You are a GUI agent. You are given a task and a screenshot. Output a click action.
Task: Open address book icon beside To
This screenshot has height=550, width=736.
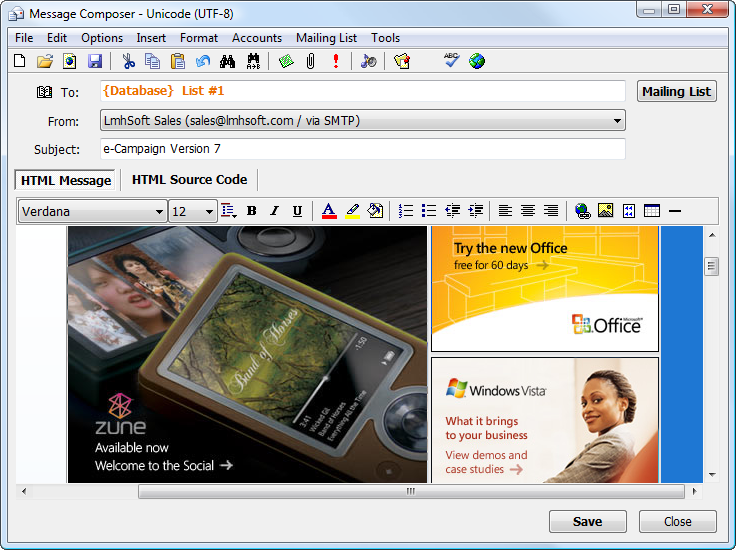tap(45, 92)
